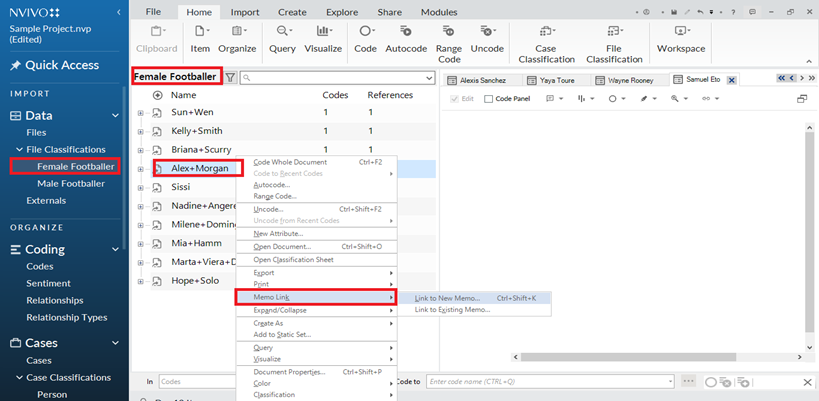Open Files in the Data section

click(x=36, y=133)
